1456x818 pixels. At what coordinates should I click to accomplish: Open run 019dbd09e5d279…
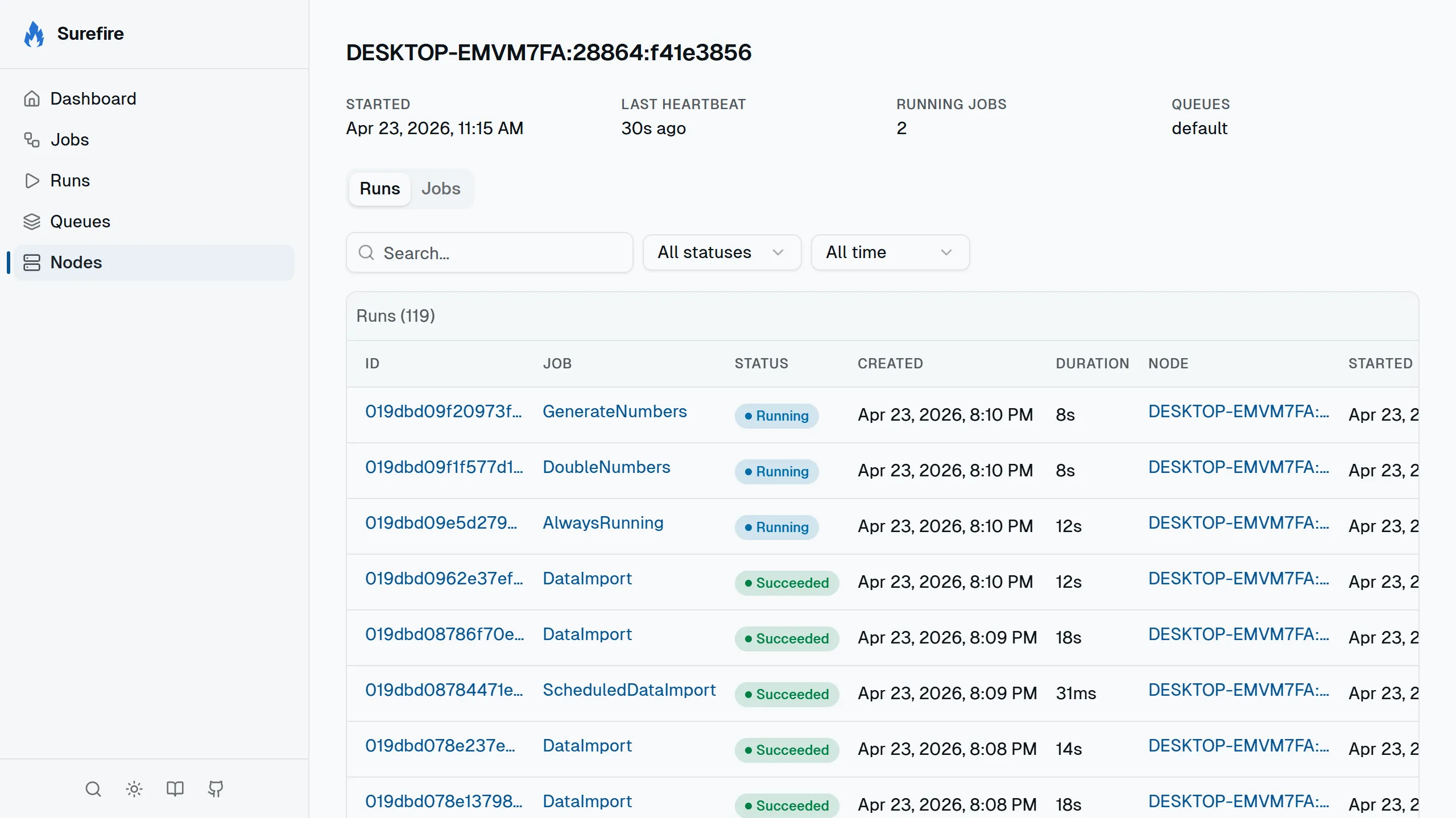point(441,523)
